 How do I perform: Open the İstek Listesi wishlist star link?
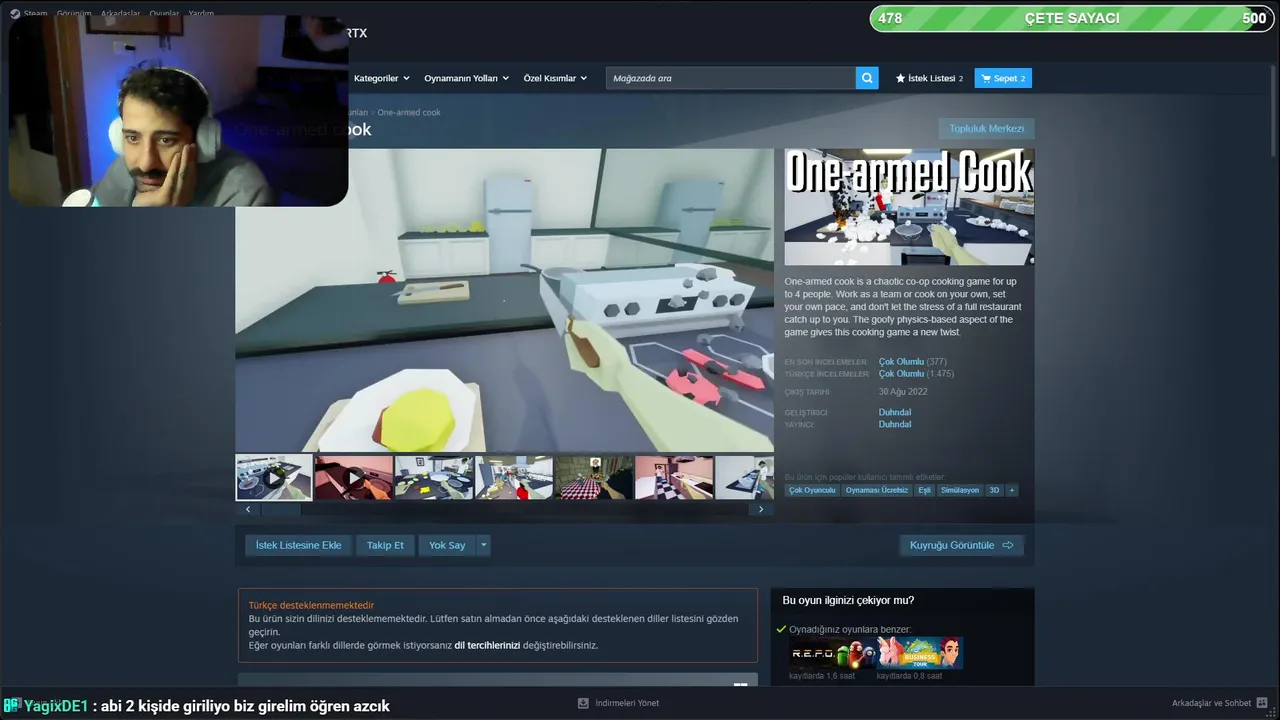(929, 78)
